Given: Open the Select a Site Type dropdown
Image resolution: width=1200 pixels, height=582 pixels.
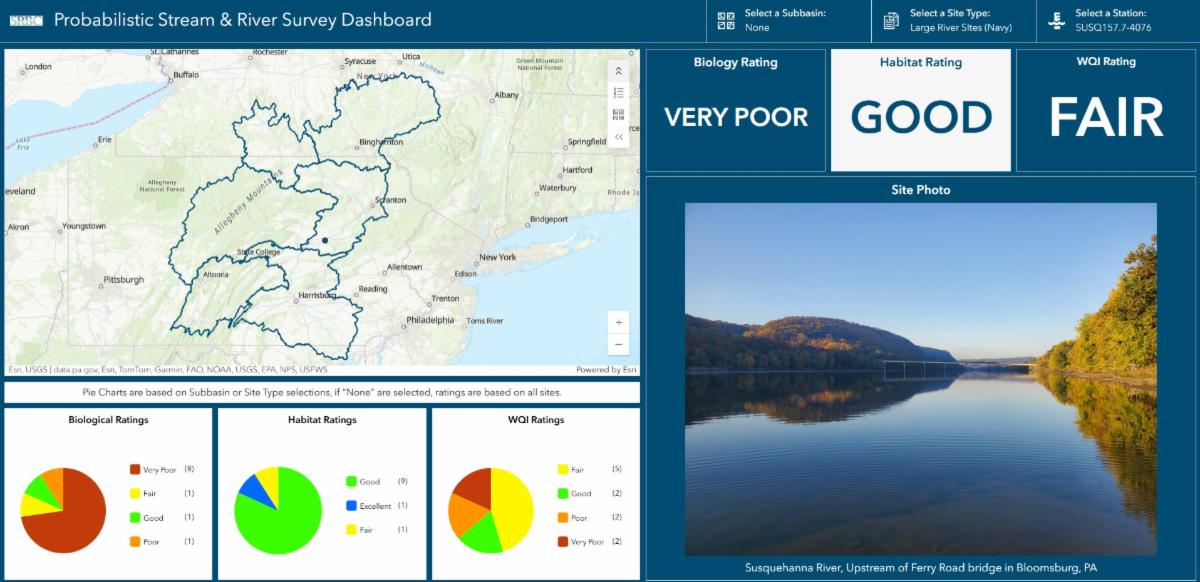Looking at the screenshot, I should pyautogui.click(x=954, y=20).
